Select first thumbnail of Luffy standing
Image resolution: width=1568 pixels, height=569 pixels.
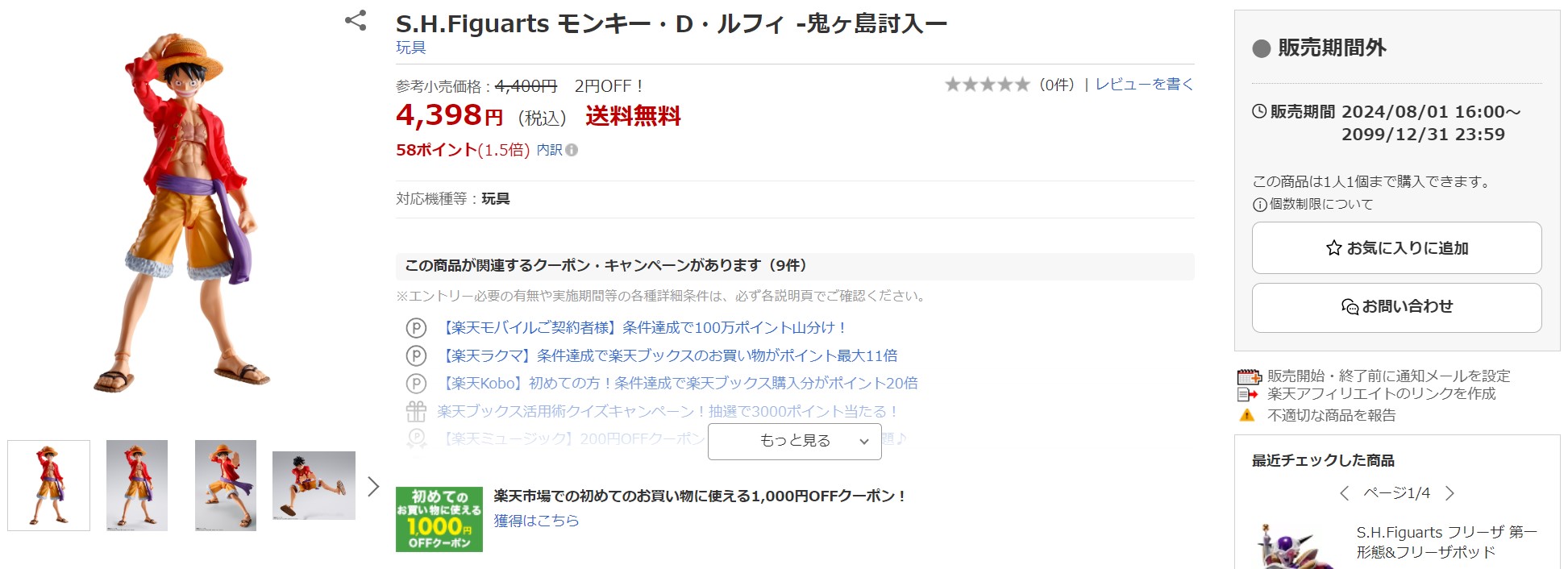click(48, 485)
